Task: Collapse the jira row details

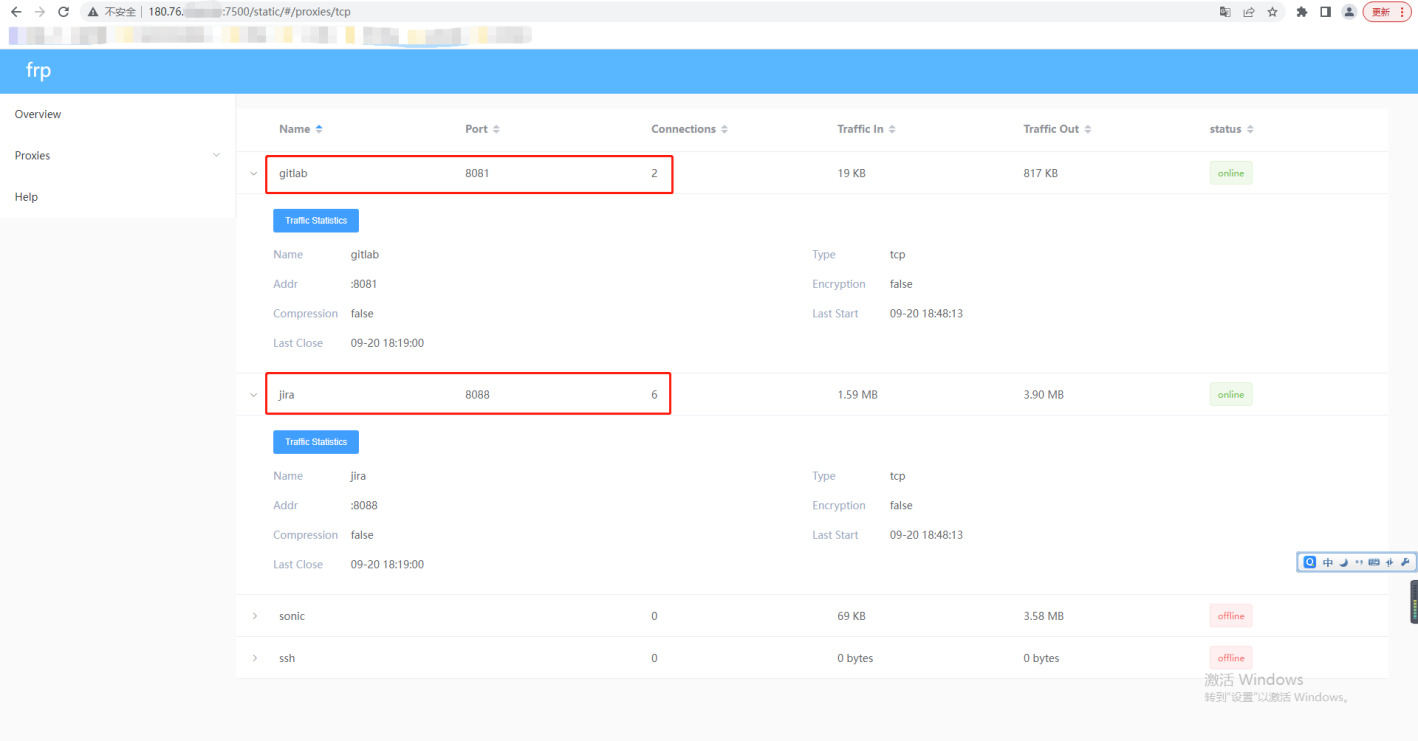Action: pyautogui.click(x=254, y=395)
